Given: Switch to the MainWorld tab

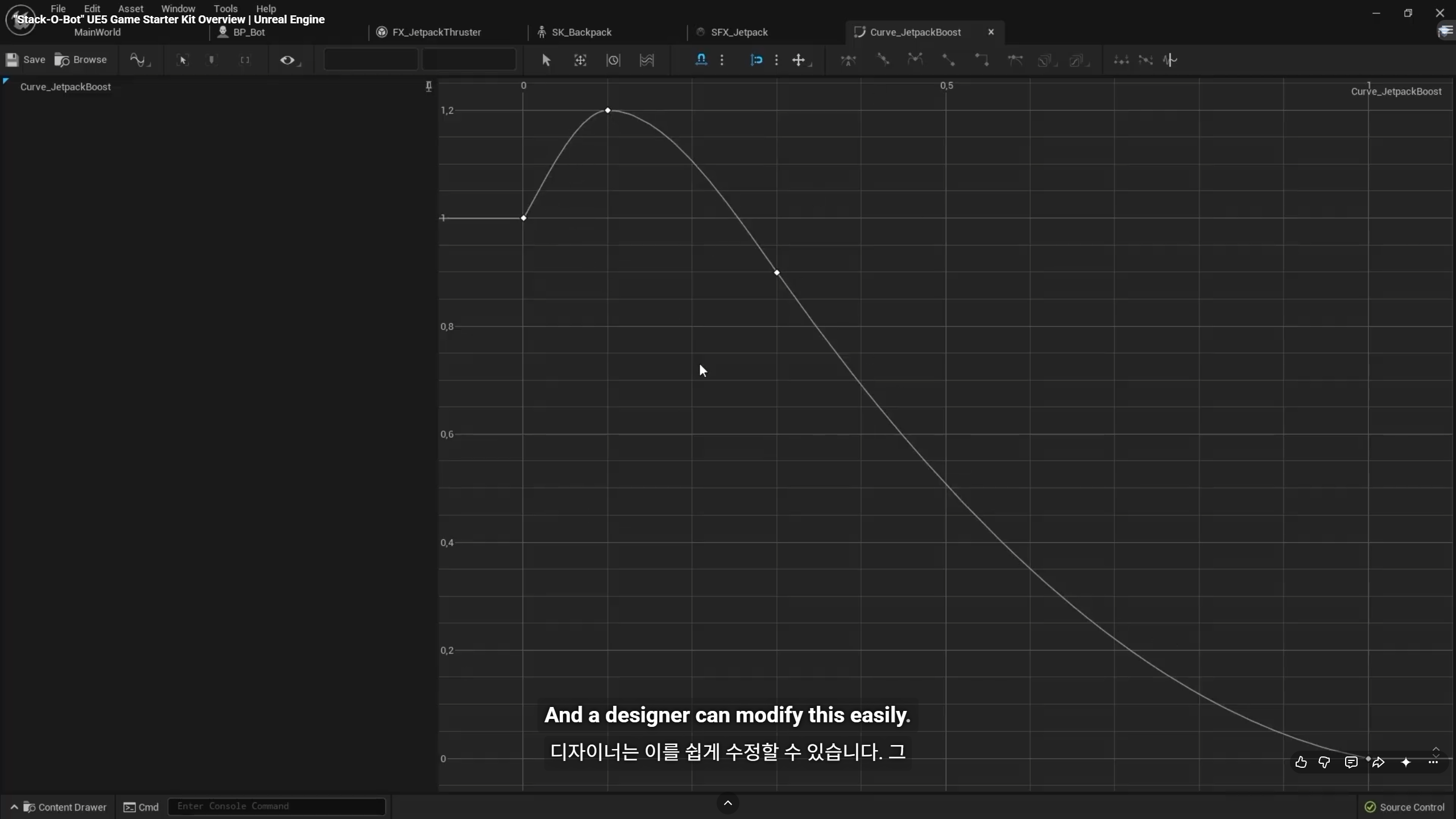Looking at the screenshot, I should coord(97,32).
